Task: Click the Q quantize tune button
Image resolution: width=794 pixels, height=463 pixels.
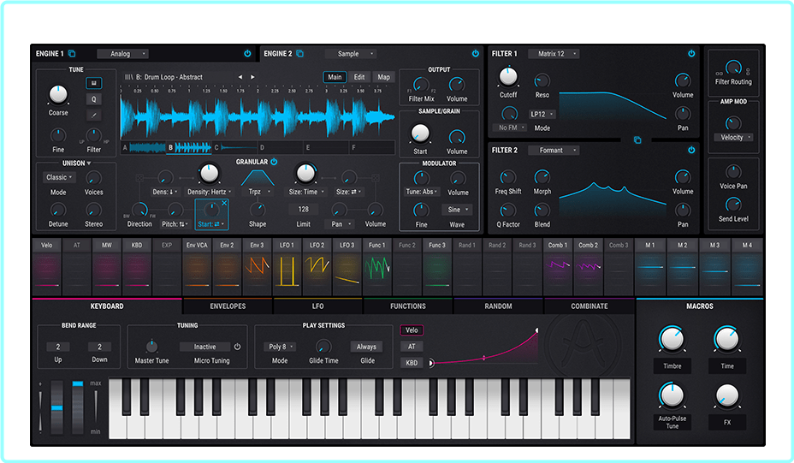Action: 94,99
